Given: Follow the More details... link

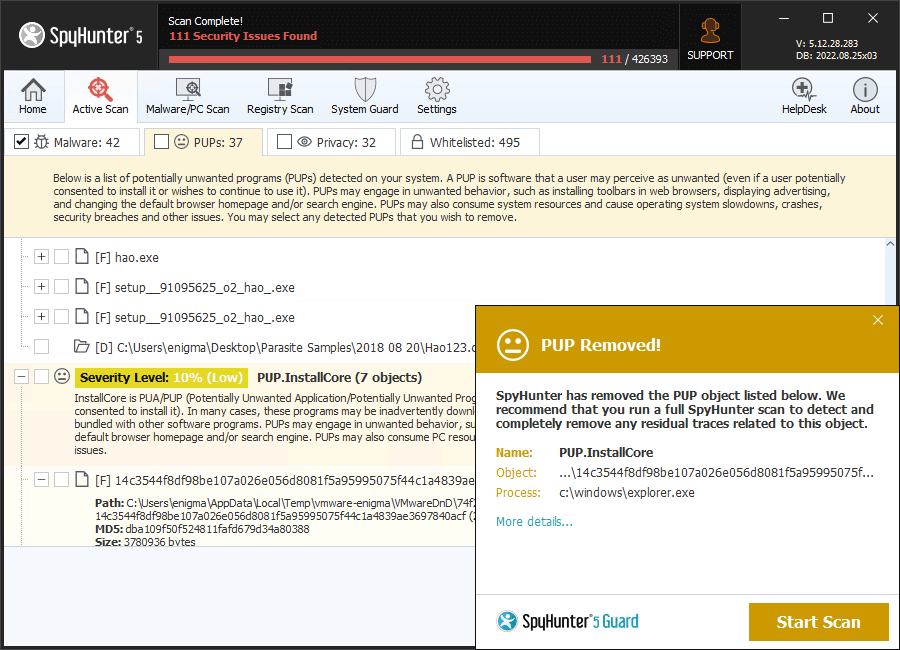Looking at the screenshot, I should tap(534, 521).
